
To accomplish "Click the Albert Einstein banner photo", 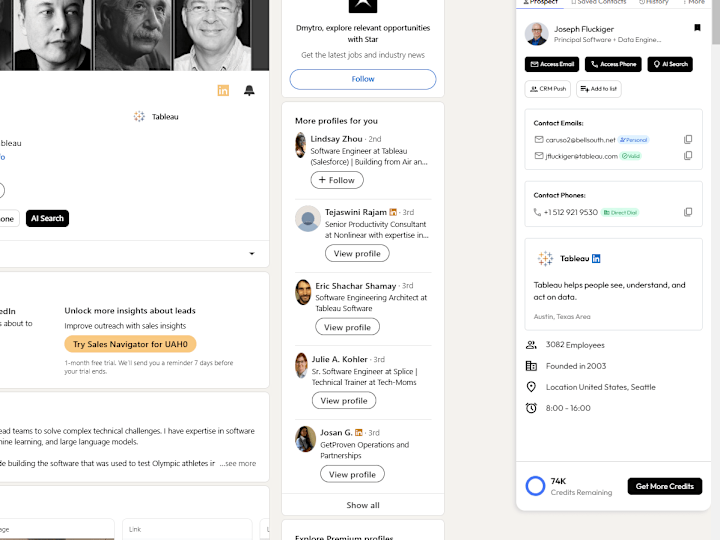I will tap(134, 35).
